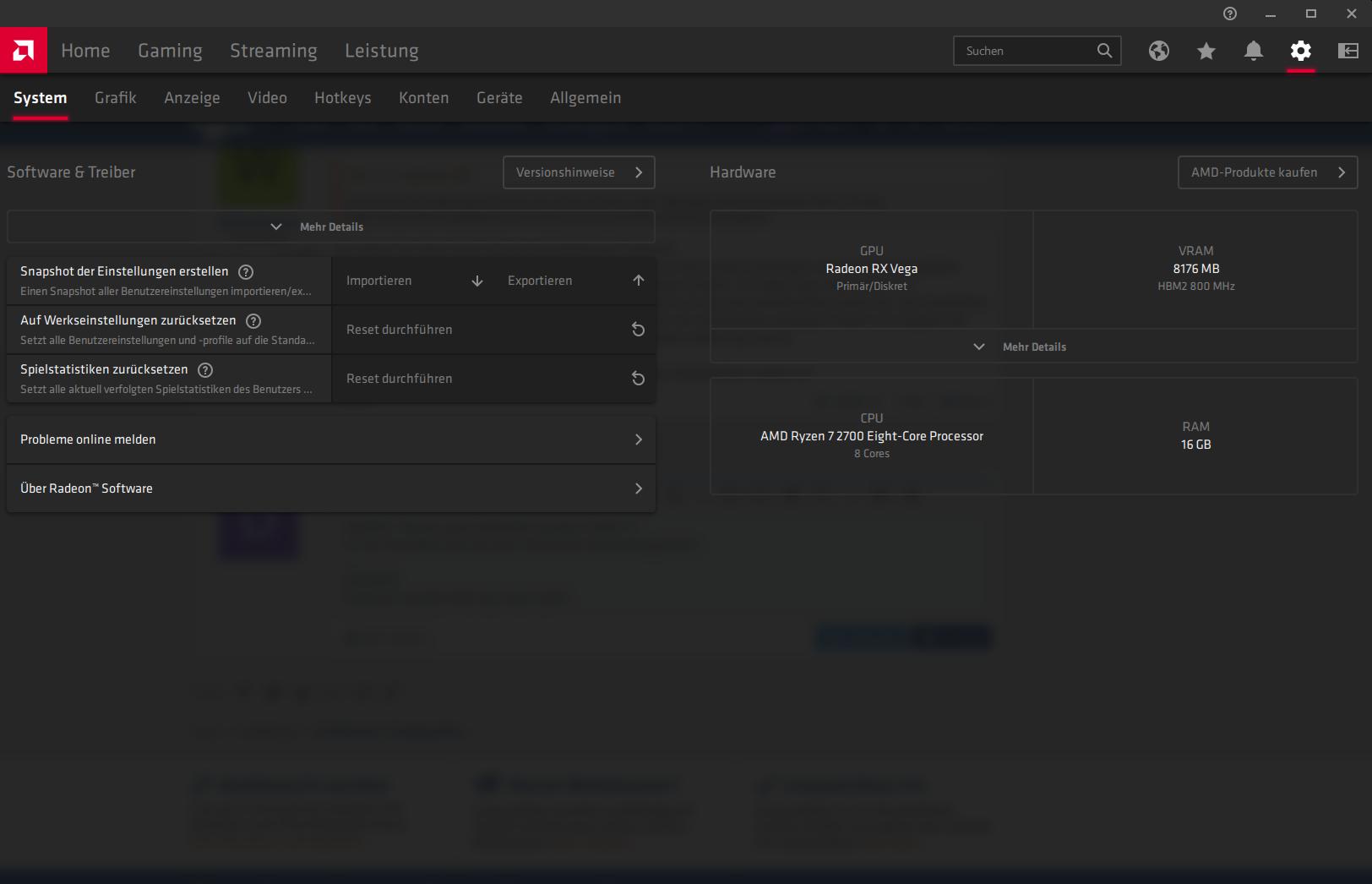Open the web browser globe icon
The height and width of the screenshot is (884, 1372).
coord(1159,51)
